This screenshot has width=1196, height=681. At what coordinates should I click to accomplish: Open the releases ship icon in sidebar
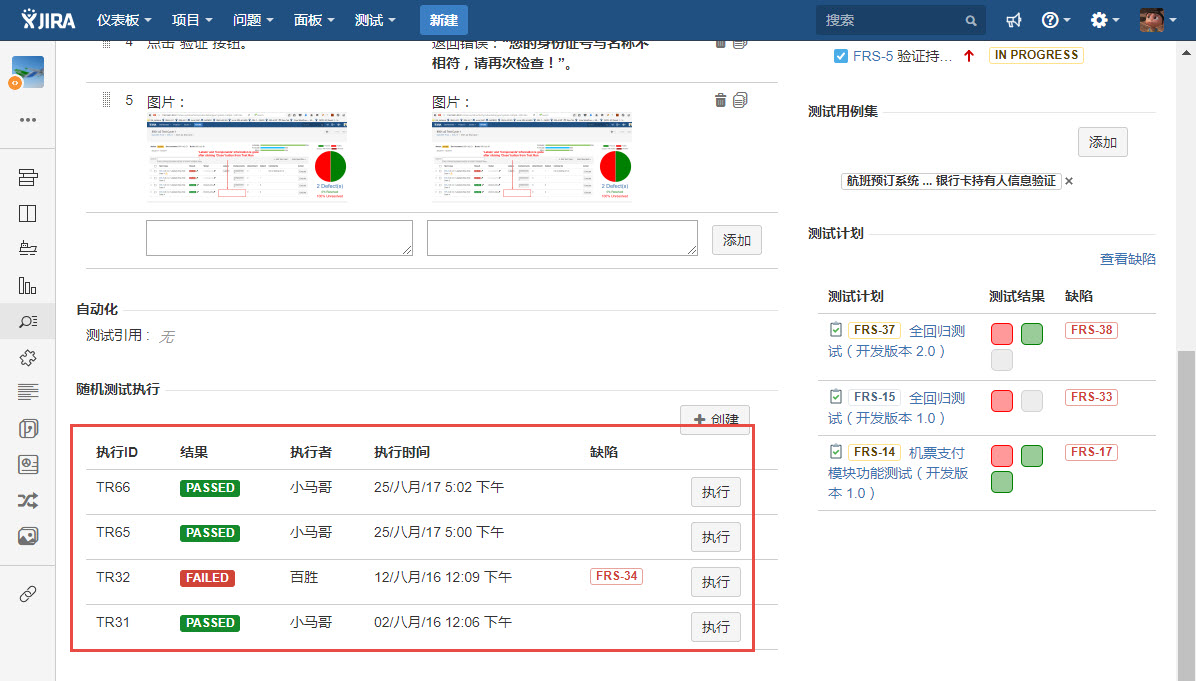[27, 249]
